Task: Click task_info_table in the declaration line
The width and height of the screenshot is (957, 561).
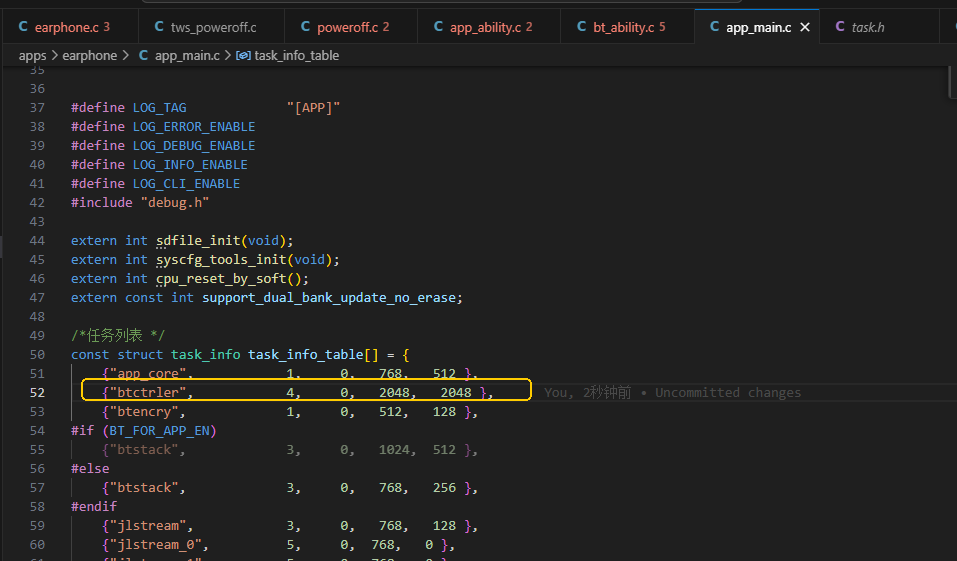Action: 306,355
